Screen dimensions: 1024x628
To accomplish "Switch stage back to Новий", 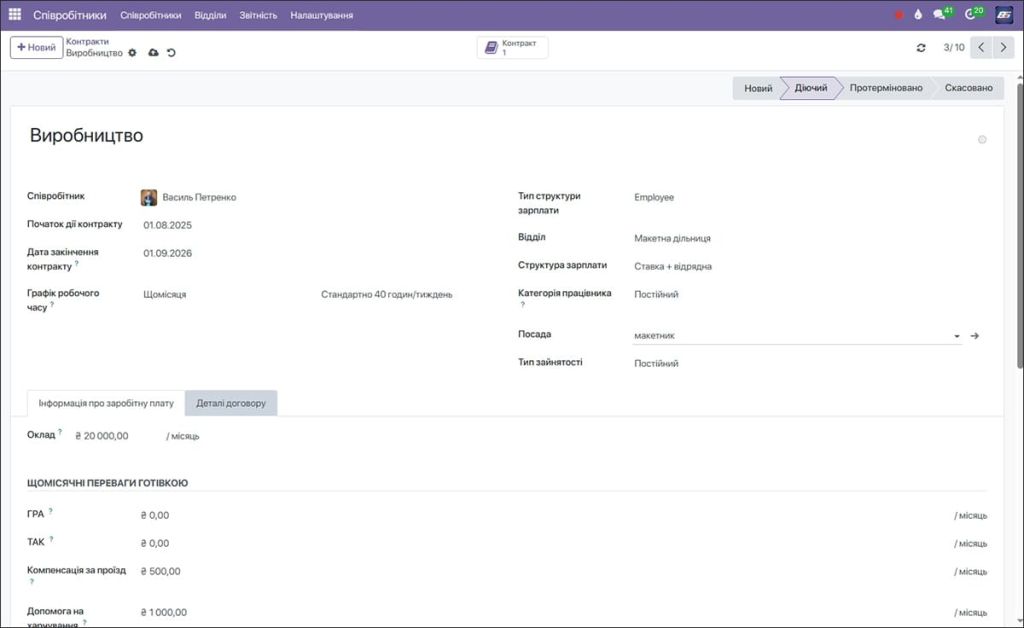I will click(756, 88).
